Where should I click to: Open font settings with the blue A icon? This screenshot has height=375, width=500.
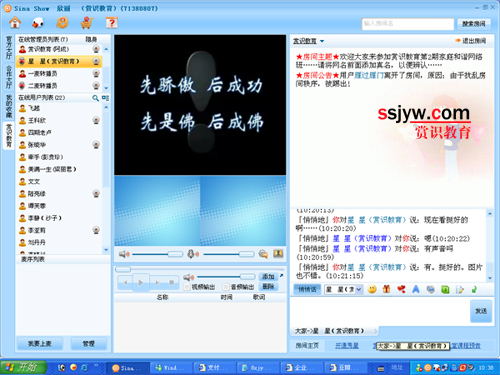pyautogui.click(x=416, y=289)
